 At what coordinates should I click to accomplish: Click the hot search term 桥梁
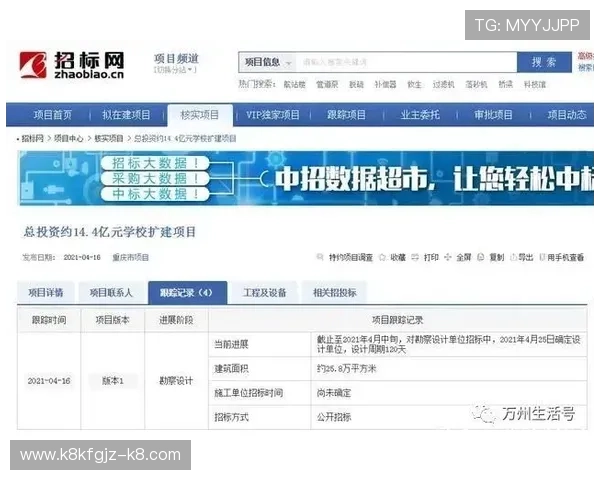505,85
